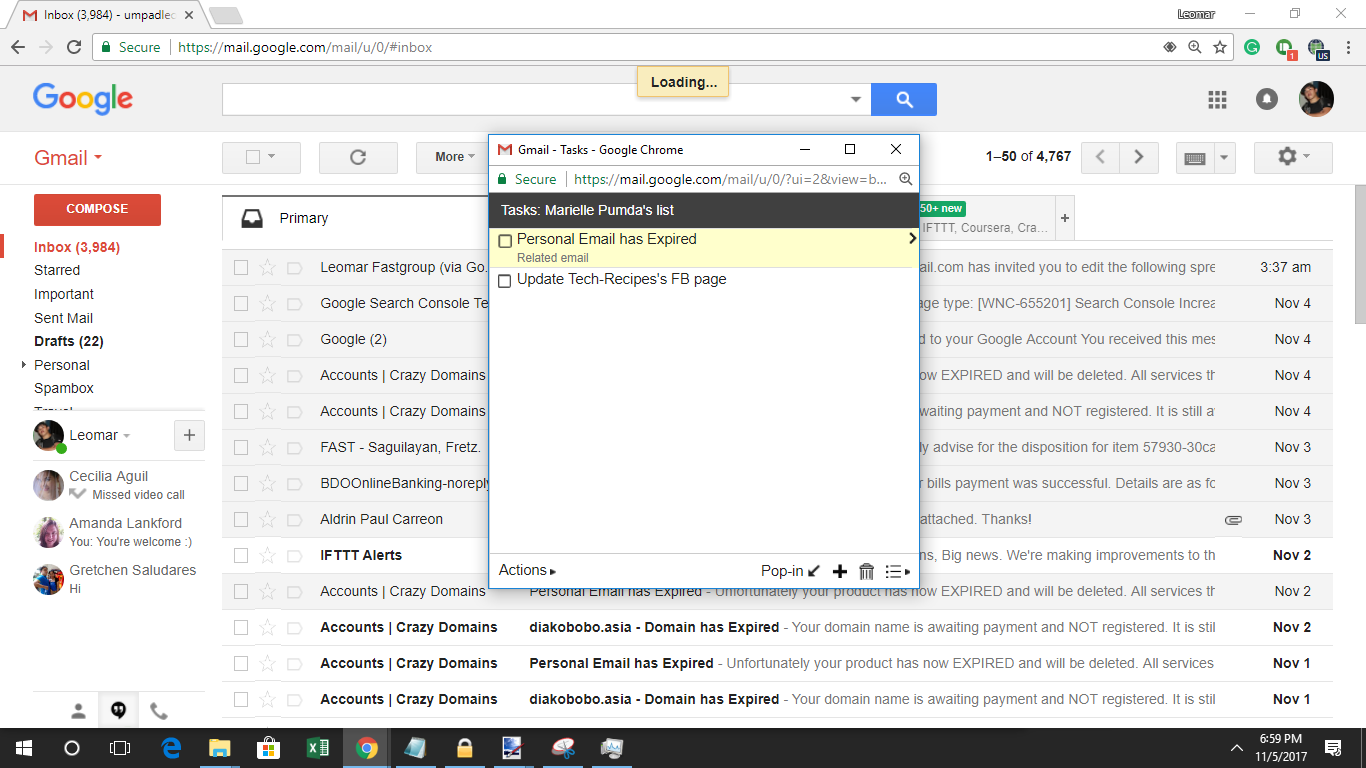This screenshot has width=1366, height=768.
Task: Open the Starred label
Action: tap(57, 270)
